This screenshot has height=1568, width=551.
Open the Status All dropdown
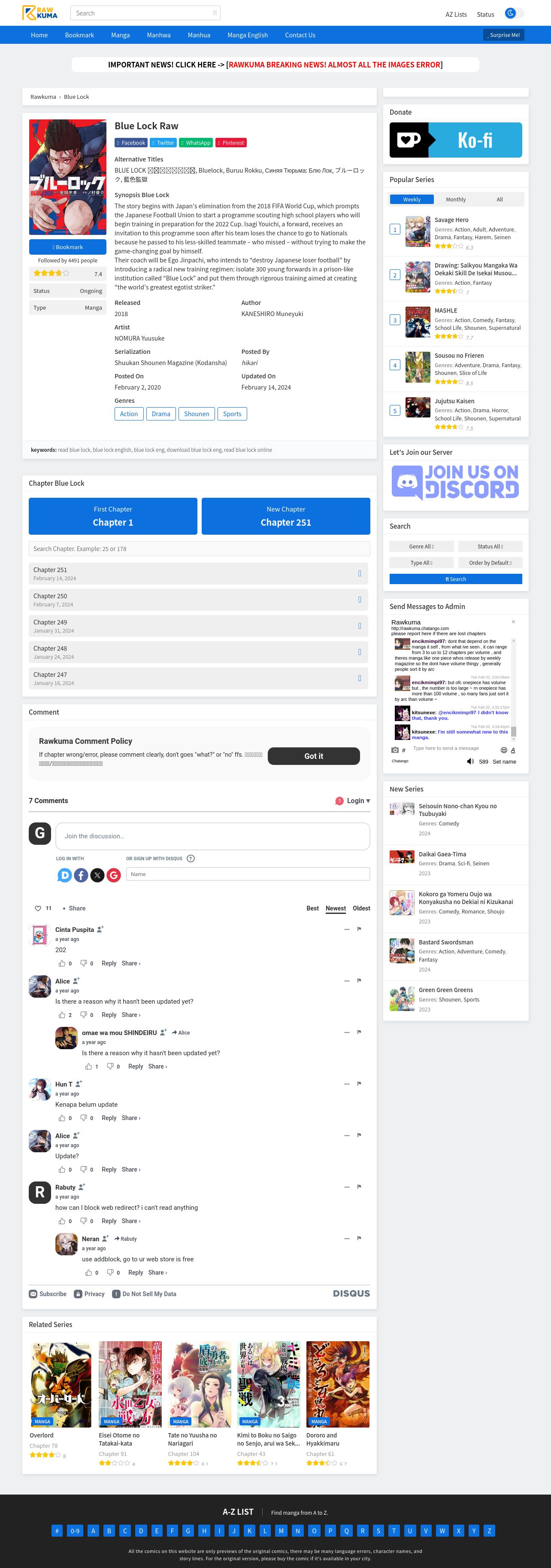point(490,546)
